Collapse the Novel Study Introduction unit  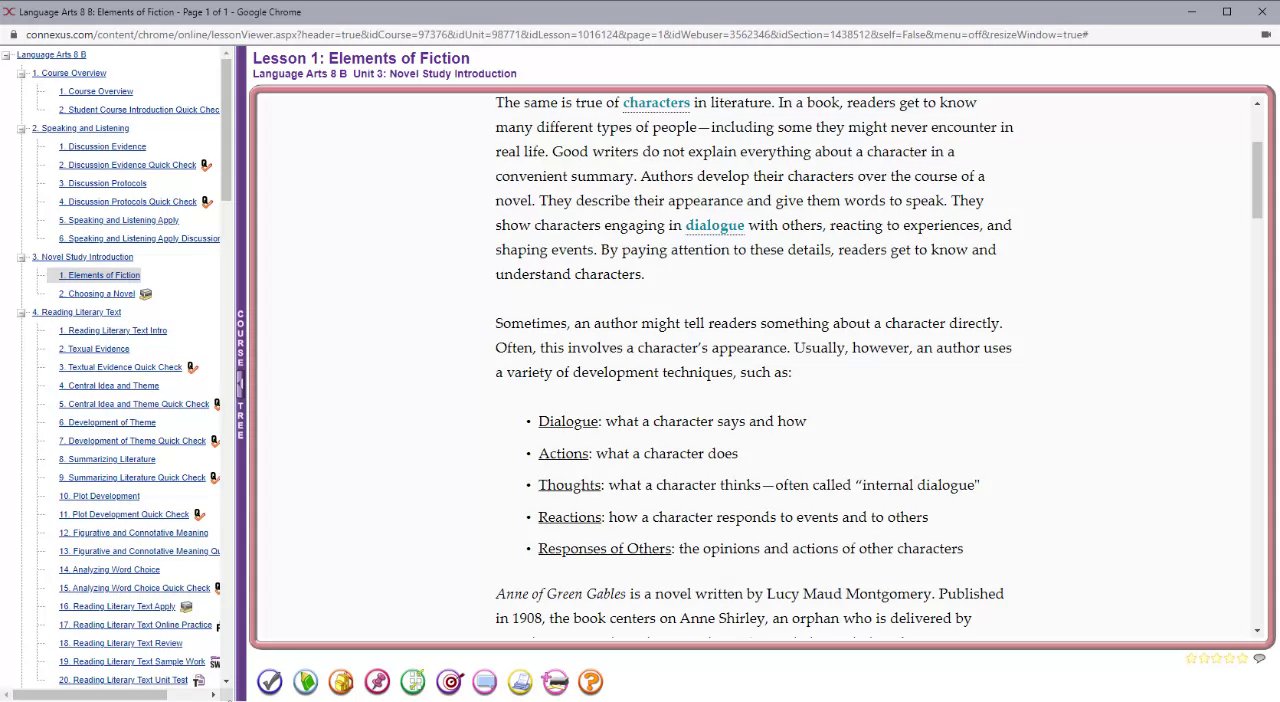[22, 257]
